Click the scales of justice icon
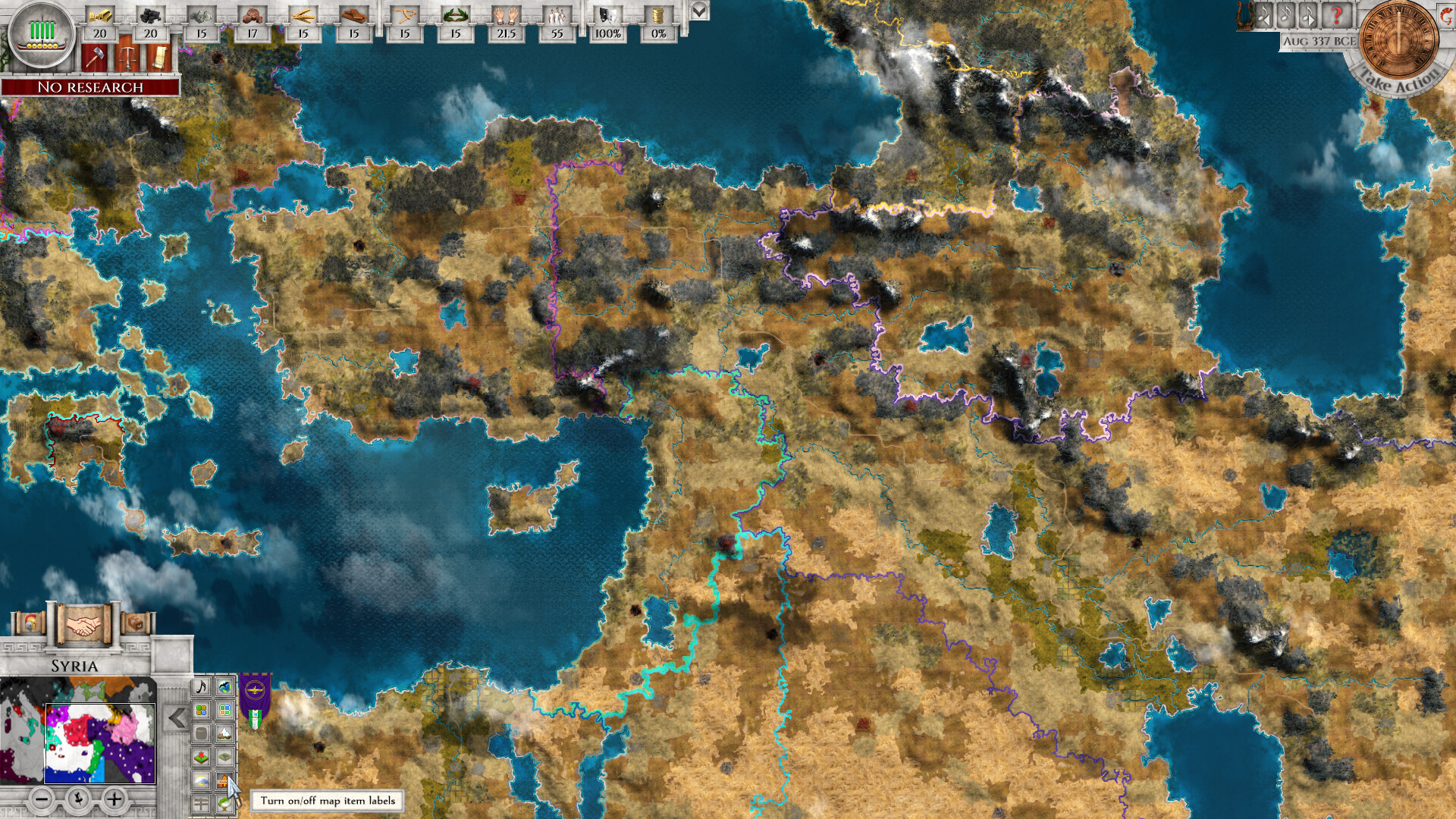 coord(127,58)
